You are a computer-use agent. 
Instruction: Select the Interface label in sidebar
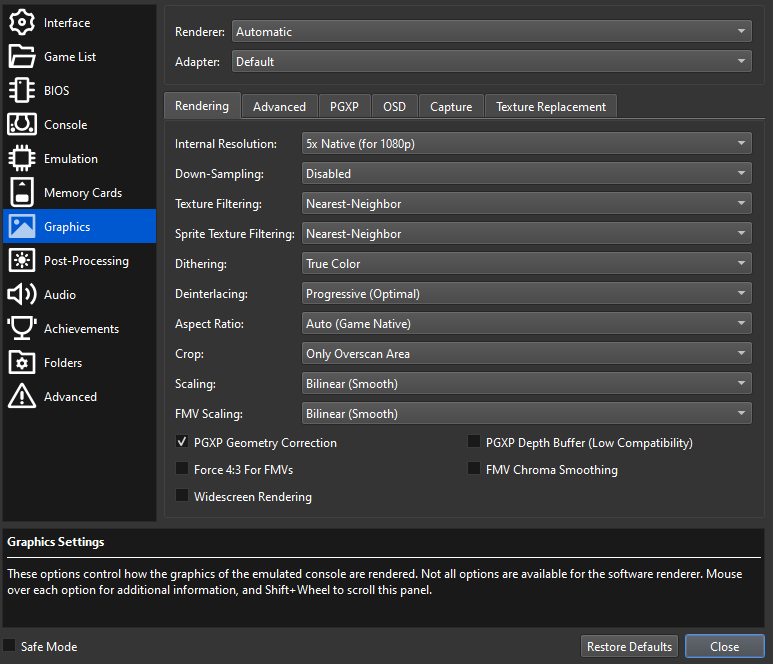coord(67,23)
